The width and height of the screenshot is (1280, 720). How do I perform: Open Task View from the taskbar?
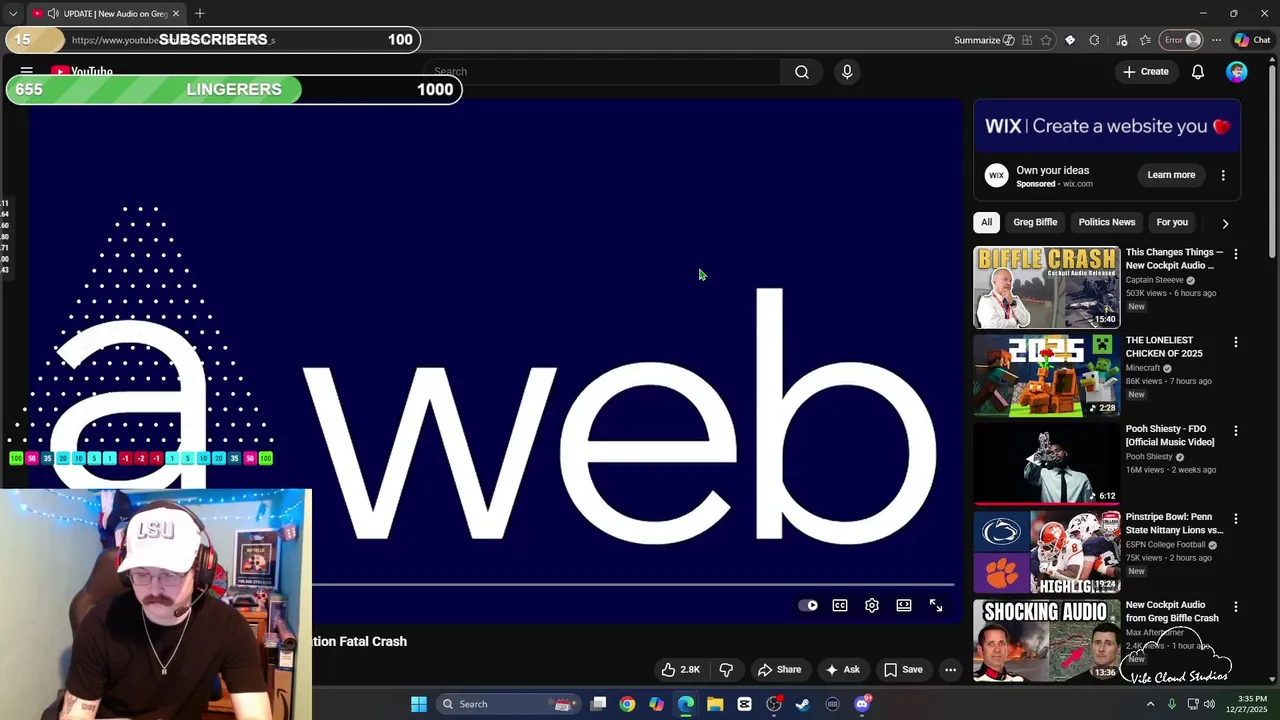(x=598, y=704)
